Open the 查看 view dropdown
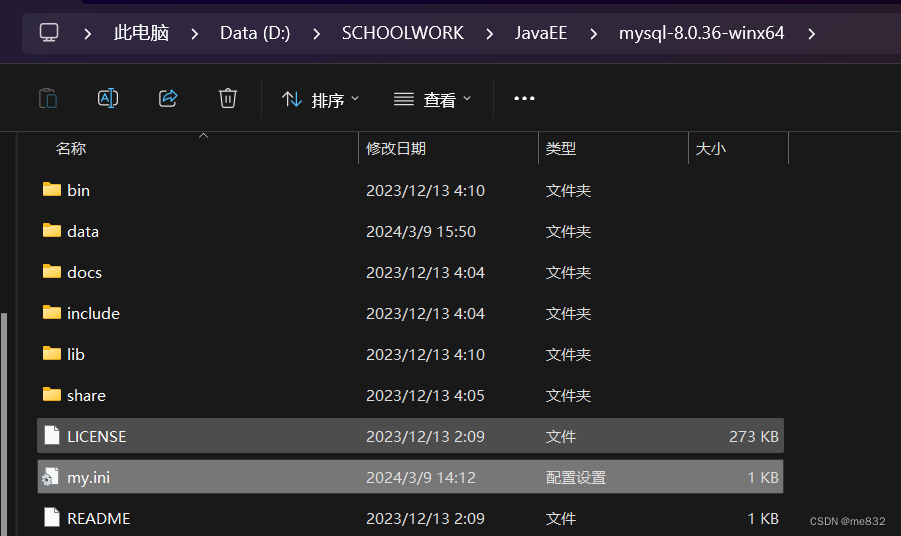This screenshot has height=536, width=901. pos(433,99)
